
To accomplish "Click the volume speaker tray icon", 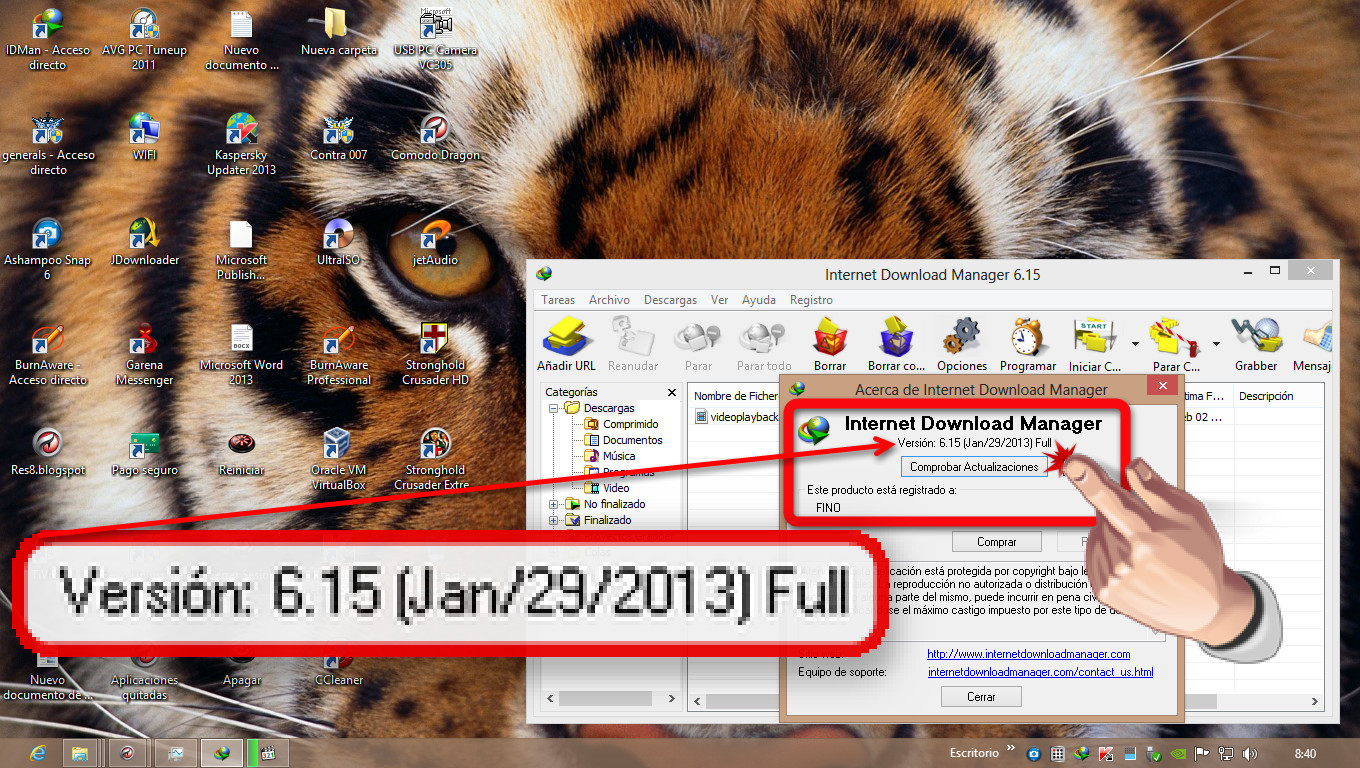I will click(1248, 752).
